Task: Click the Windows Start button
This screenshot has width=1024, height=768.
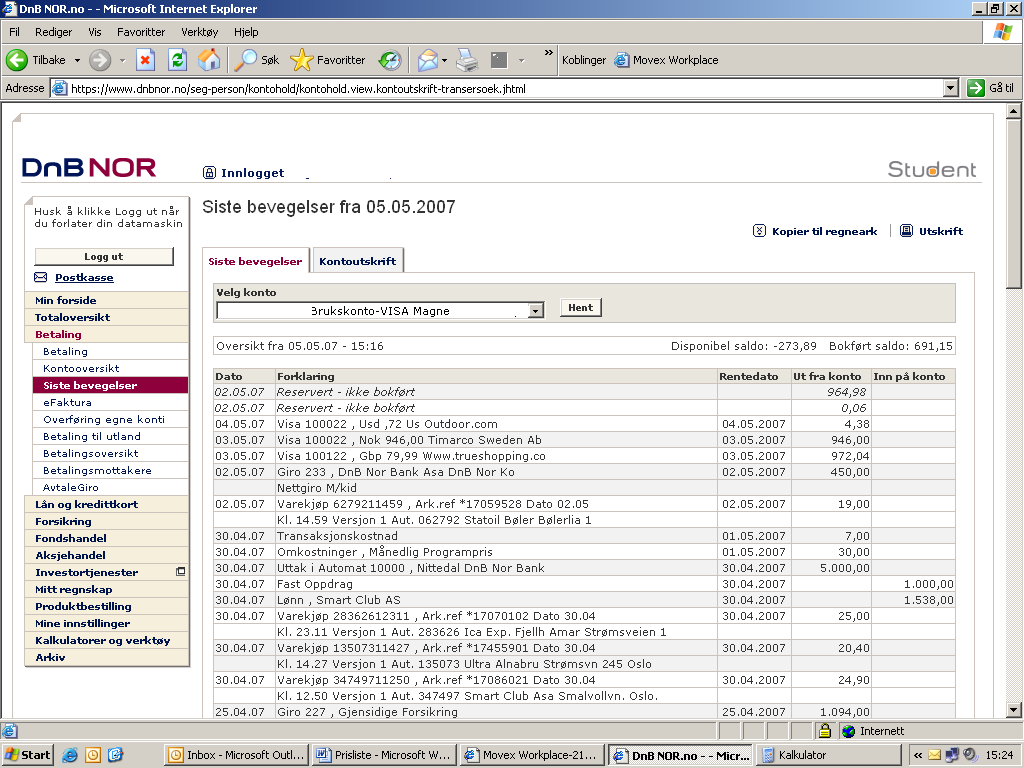Action: pyautogui.click(x=27, y=755)
